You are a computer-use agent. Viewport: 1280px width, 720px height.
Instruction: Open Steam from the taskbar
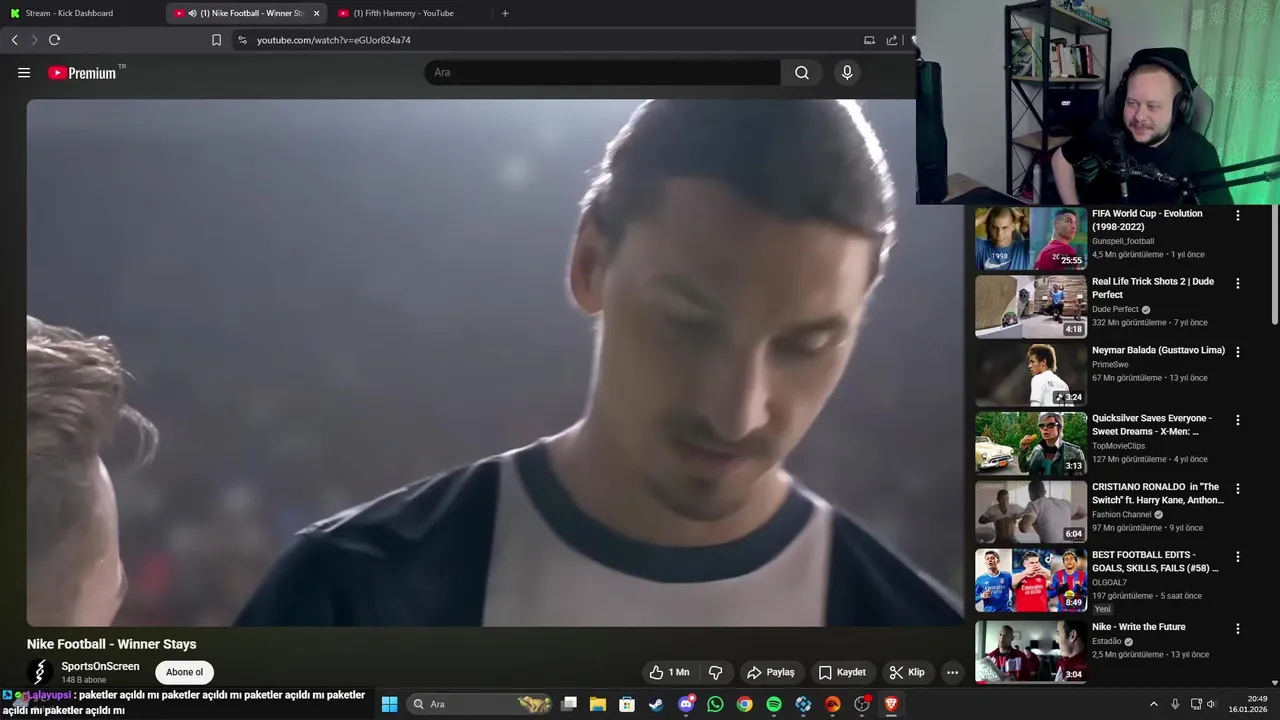pos(656,704)
